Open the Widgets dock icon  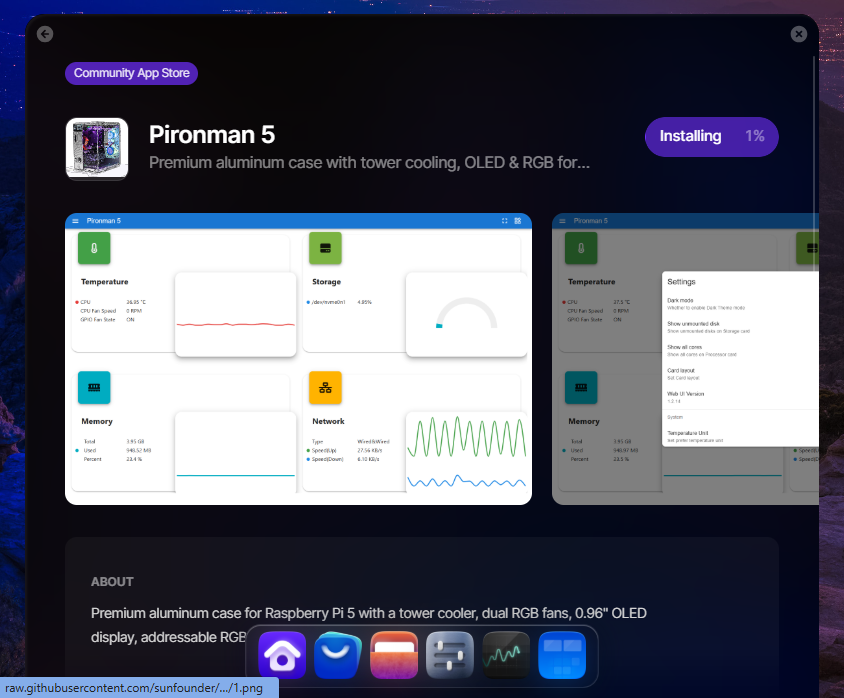pos(562,655)
